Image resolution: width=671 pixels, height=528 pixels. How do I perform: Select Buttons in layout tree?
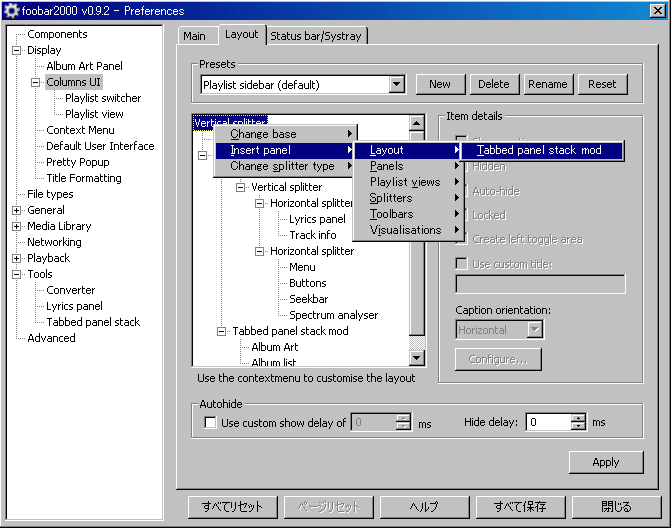308,283
